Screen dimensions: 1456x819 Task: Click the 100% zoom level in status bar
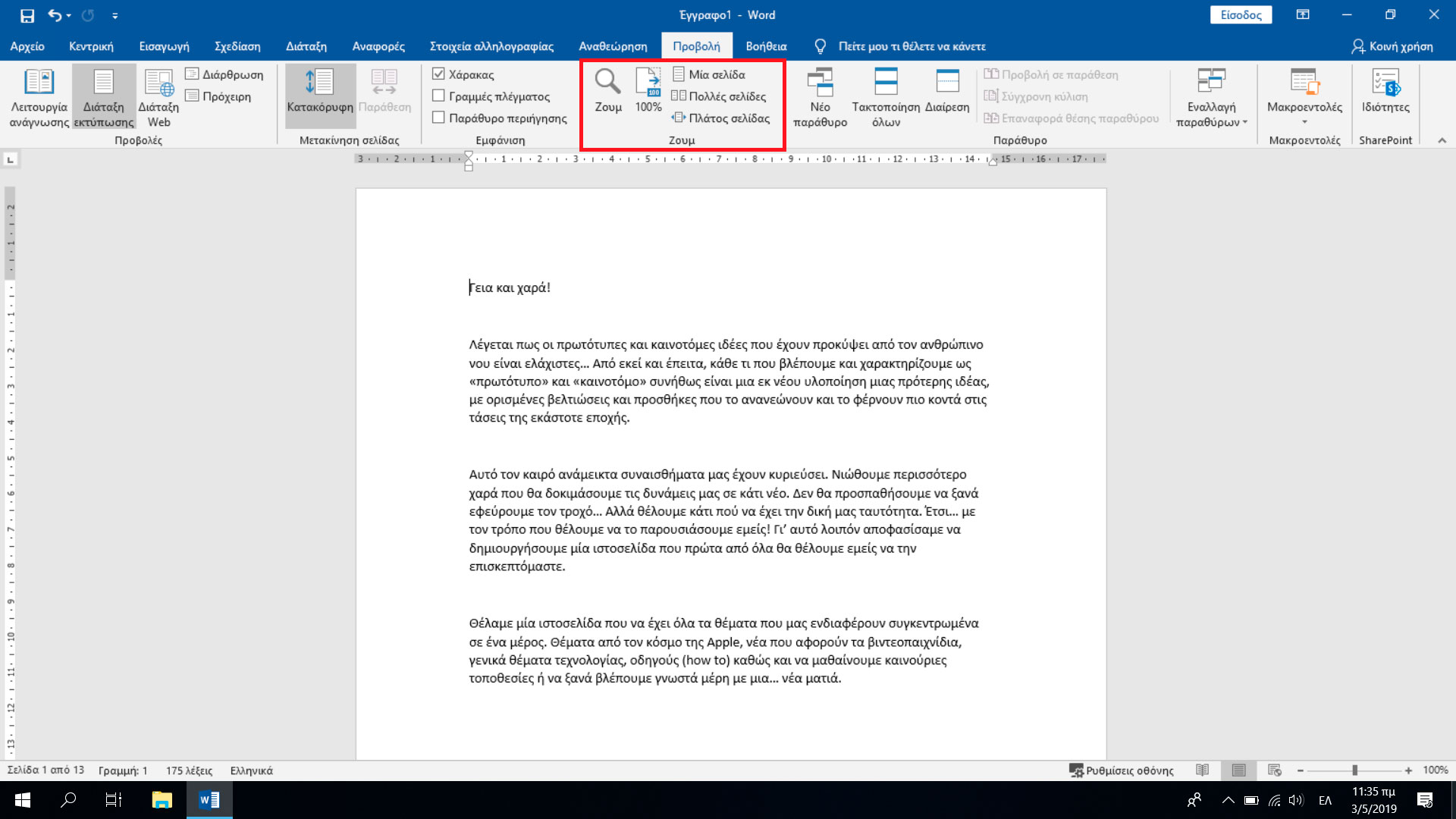tap(1436, 770)
